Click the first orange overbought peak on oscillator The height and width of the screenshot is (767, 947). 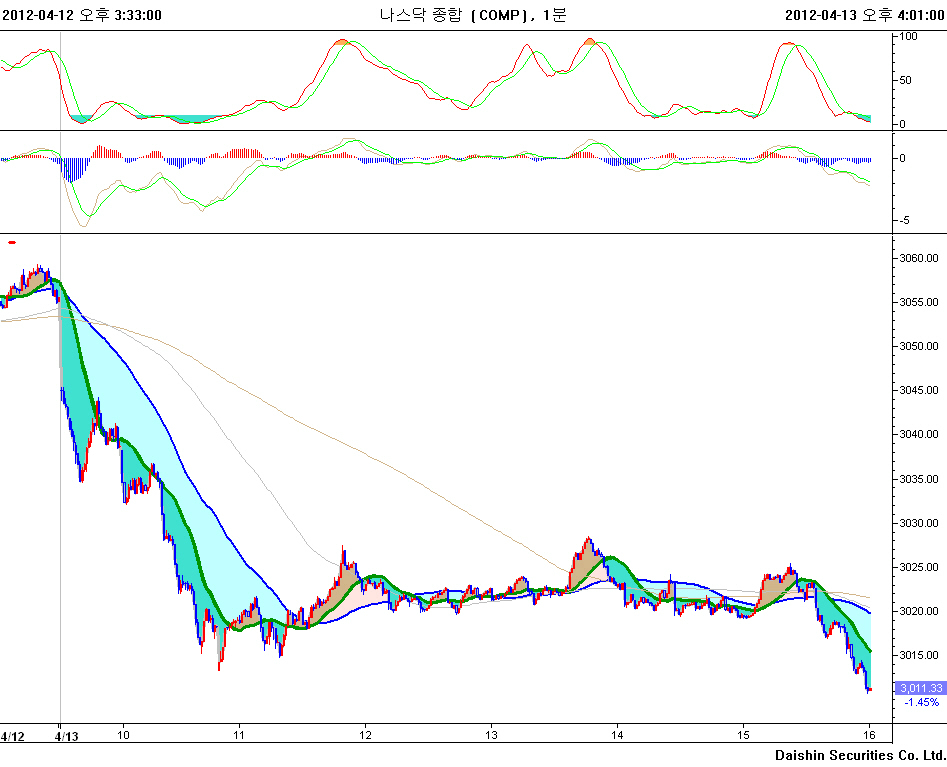[x=343, y=42]
